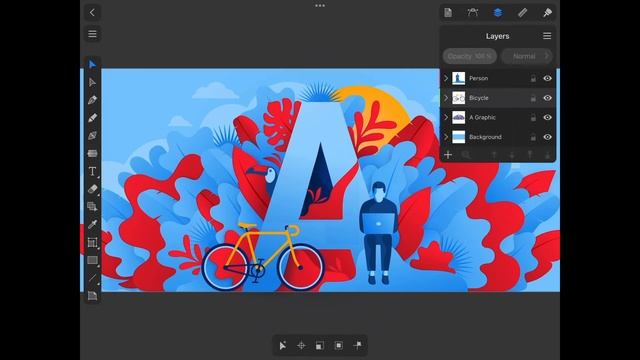Select the Rectangle shape tool

[92, 260]
